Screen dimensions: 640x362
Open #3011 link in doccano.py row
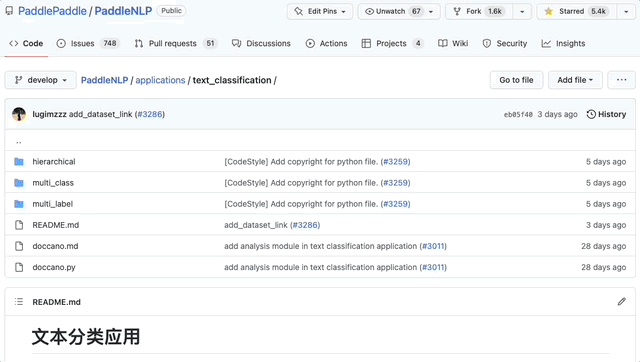433,267
